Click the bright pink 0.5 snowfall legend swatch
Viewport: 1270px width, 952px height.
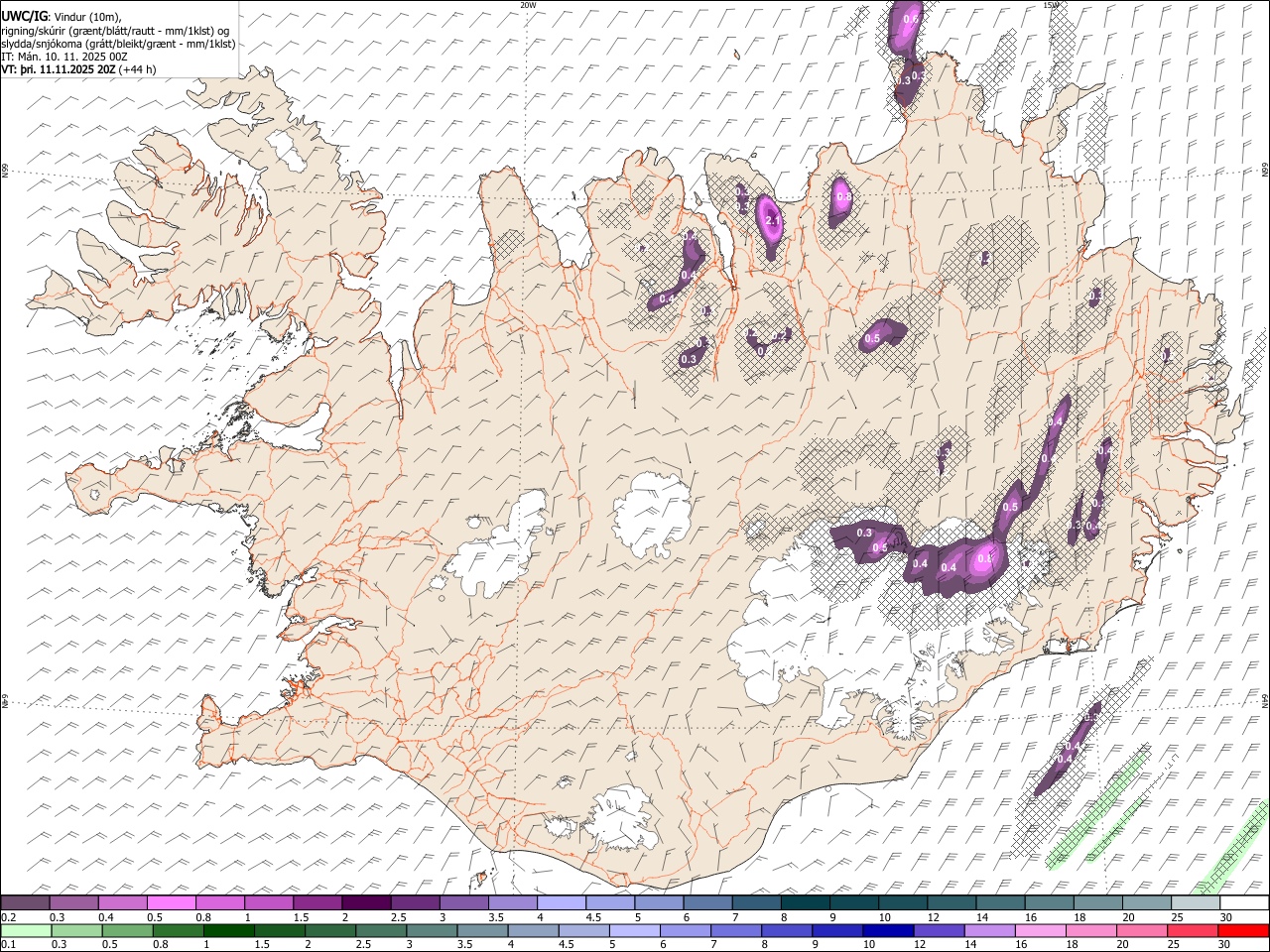tap(172, 902)
